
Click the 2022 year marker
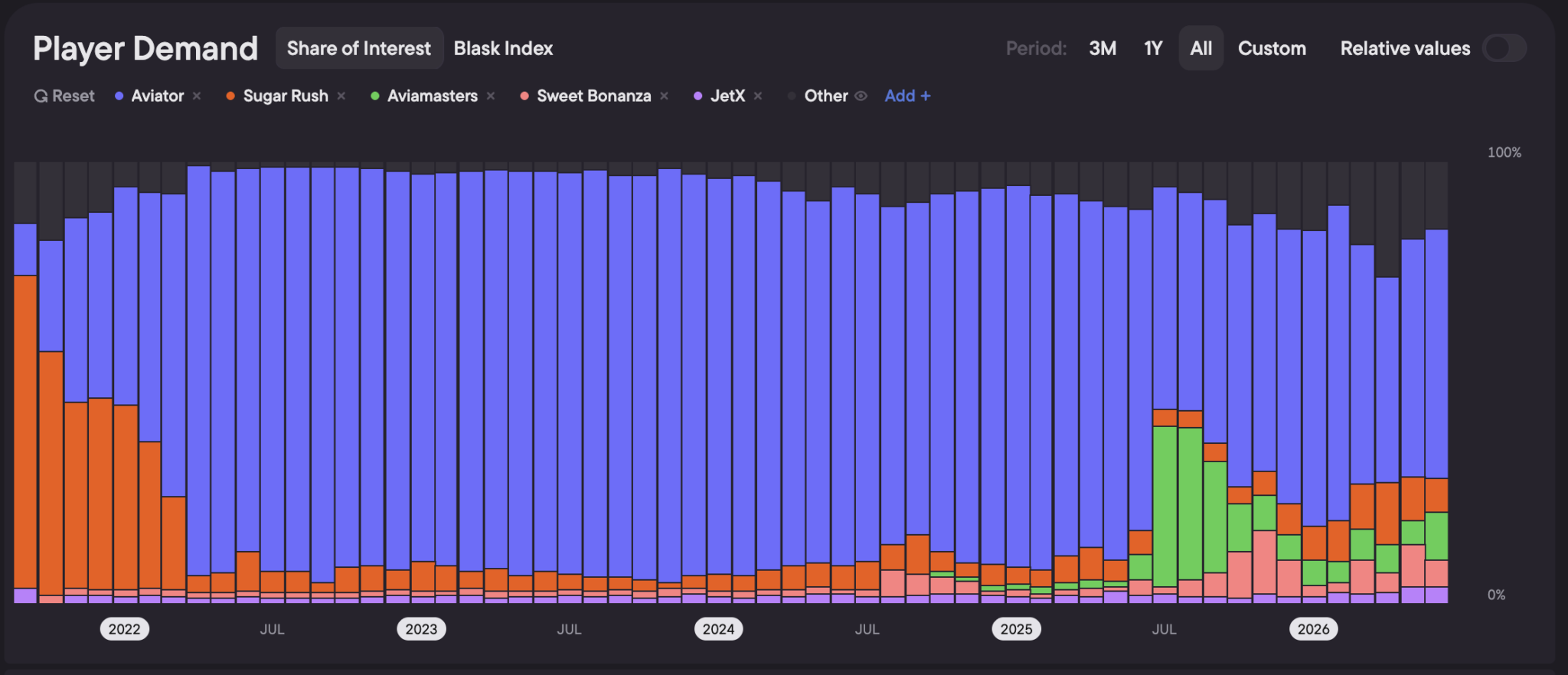click(124, 629)
